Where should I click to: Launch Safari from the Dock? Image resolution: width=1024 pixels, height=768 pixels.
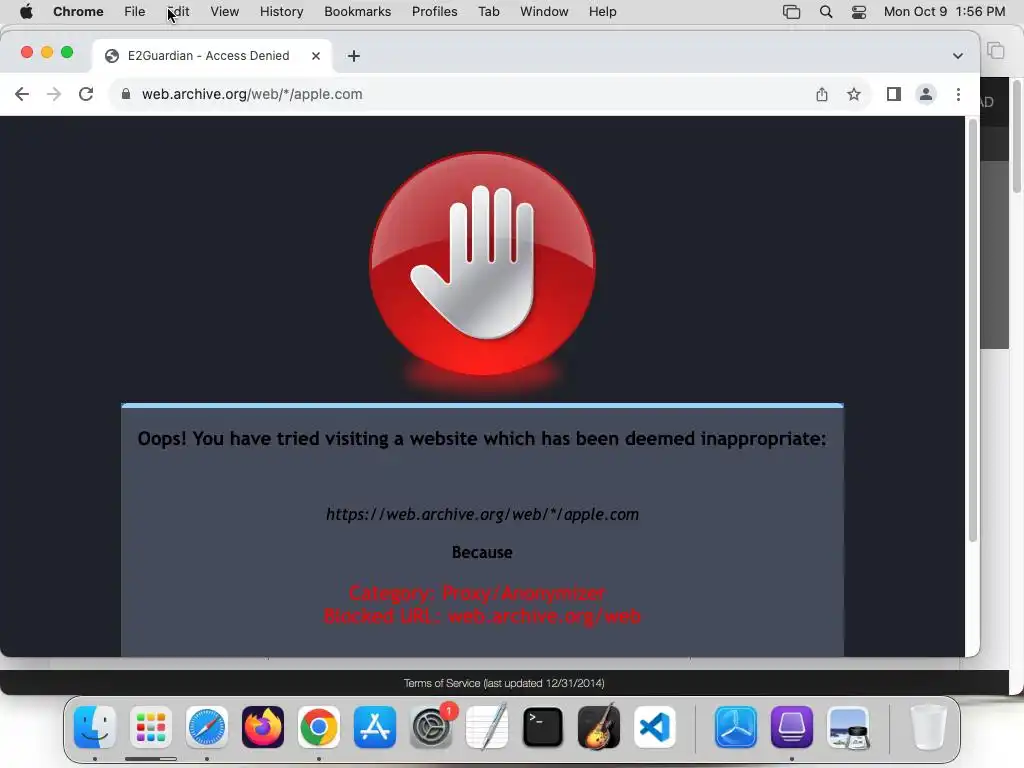coord(207,727)
